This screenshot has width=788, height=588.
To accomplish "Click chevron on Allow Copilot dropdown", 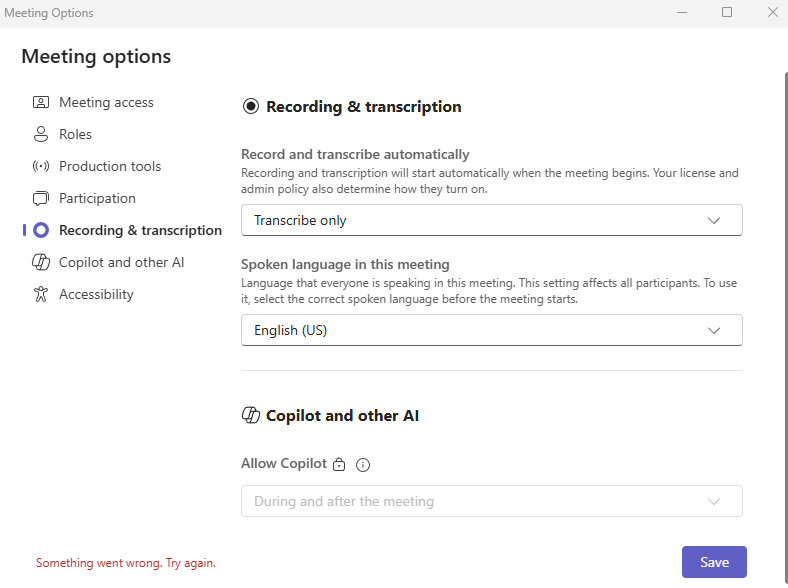I will point(714,502).
